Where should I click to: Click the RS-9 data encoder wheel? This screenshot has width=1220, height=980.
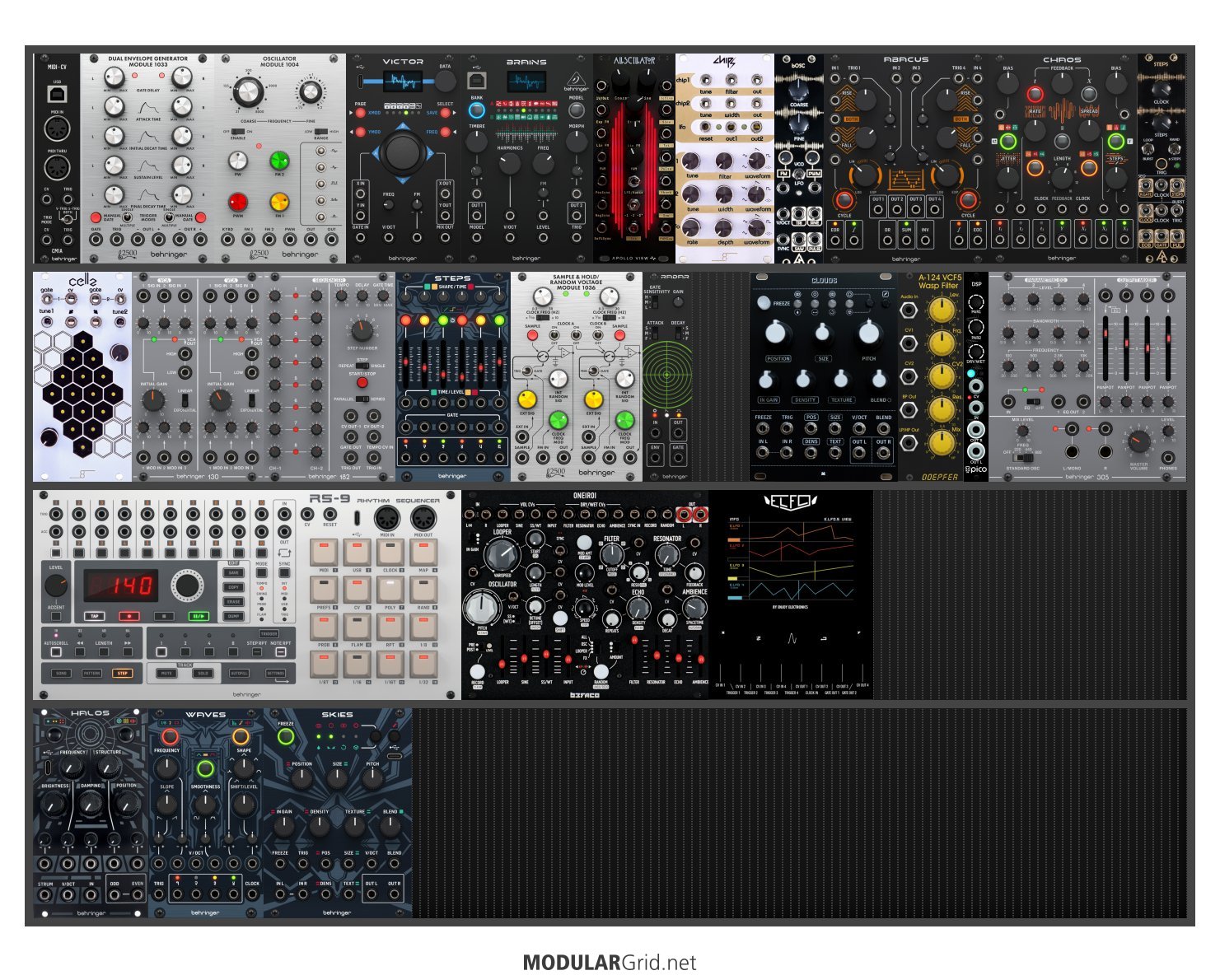[186, 586]
